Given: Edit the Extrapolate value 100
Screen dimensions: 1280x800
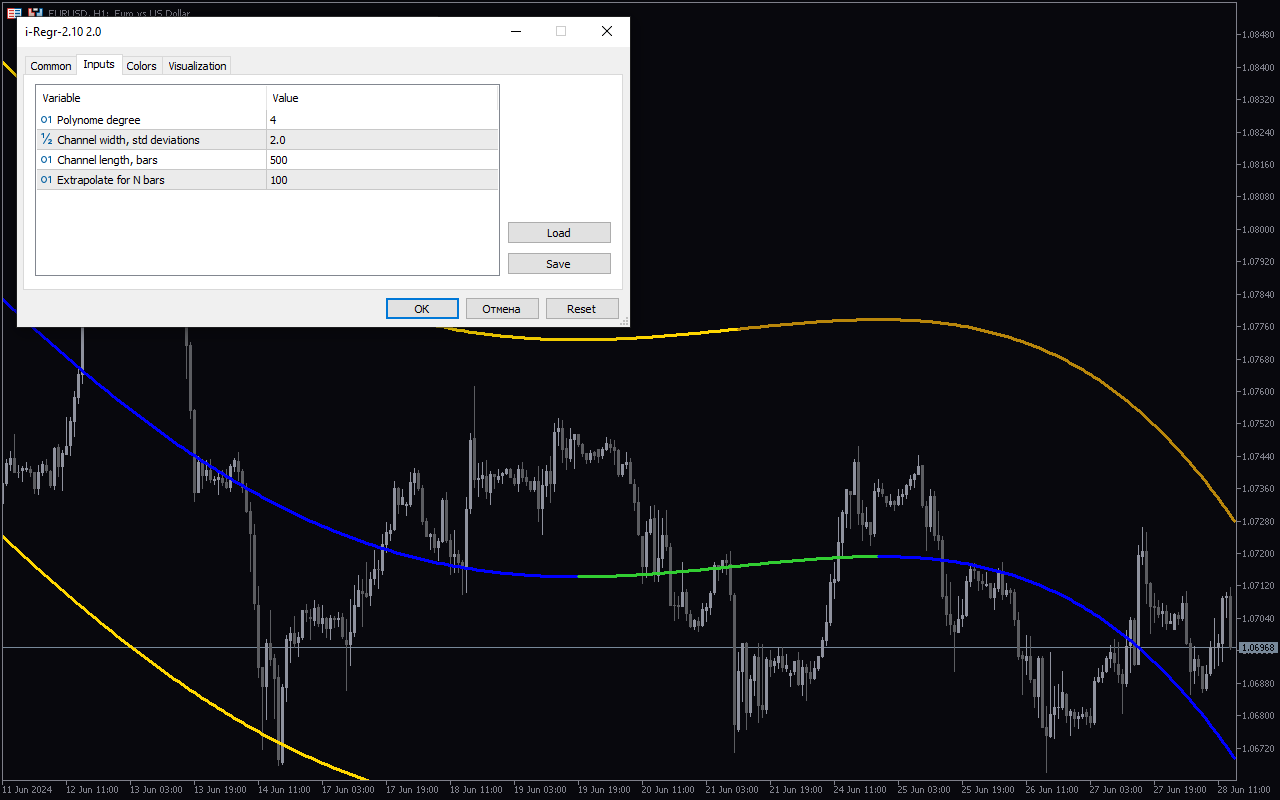Looking at the screenshot, I should pyautogui.click(x=382, y=180).
